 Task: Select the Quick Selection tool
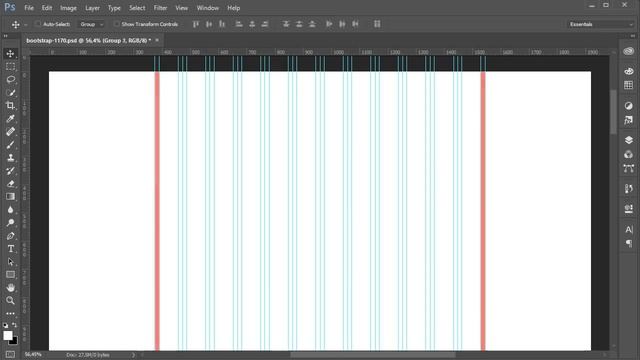(x=11, y=93)
